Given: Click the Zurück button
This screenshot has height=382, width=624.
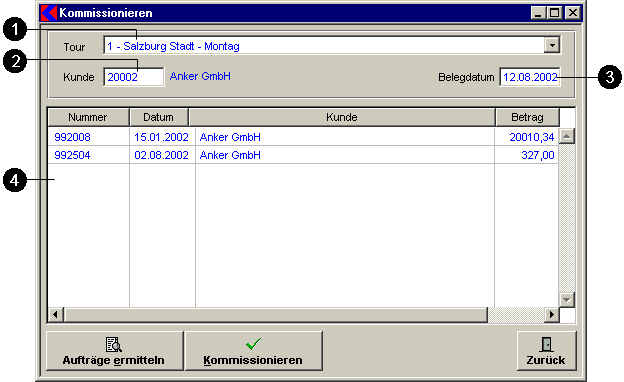Looking at the screenshot, I should tap(546, 351).
